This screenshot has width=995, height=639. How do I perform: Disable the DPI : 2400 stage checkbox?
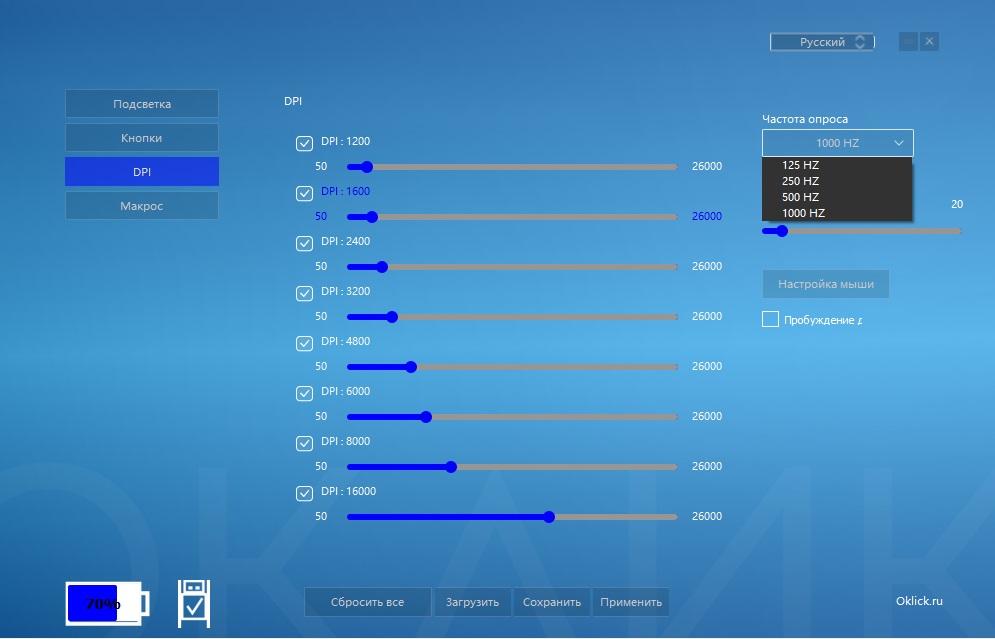coord(305,244)
